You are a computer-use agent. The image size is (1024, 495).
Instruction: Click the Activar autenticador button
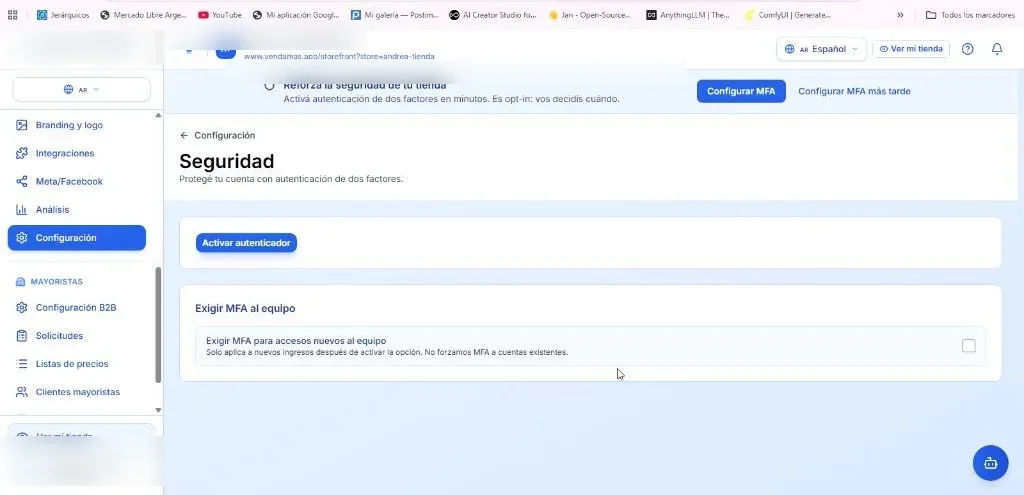(246, 243)
